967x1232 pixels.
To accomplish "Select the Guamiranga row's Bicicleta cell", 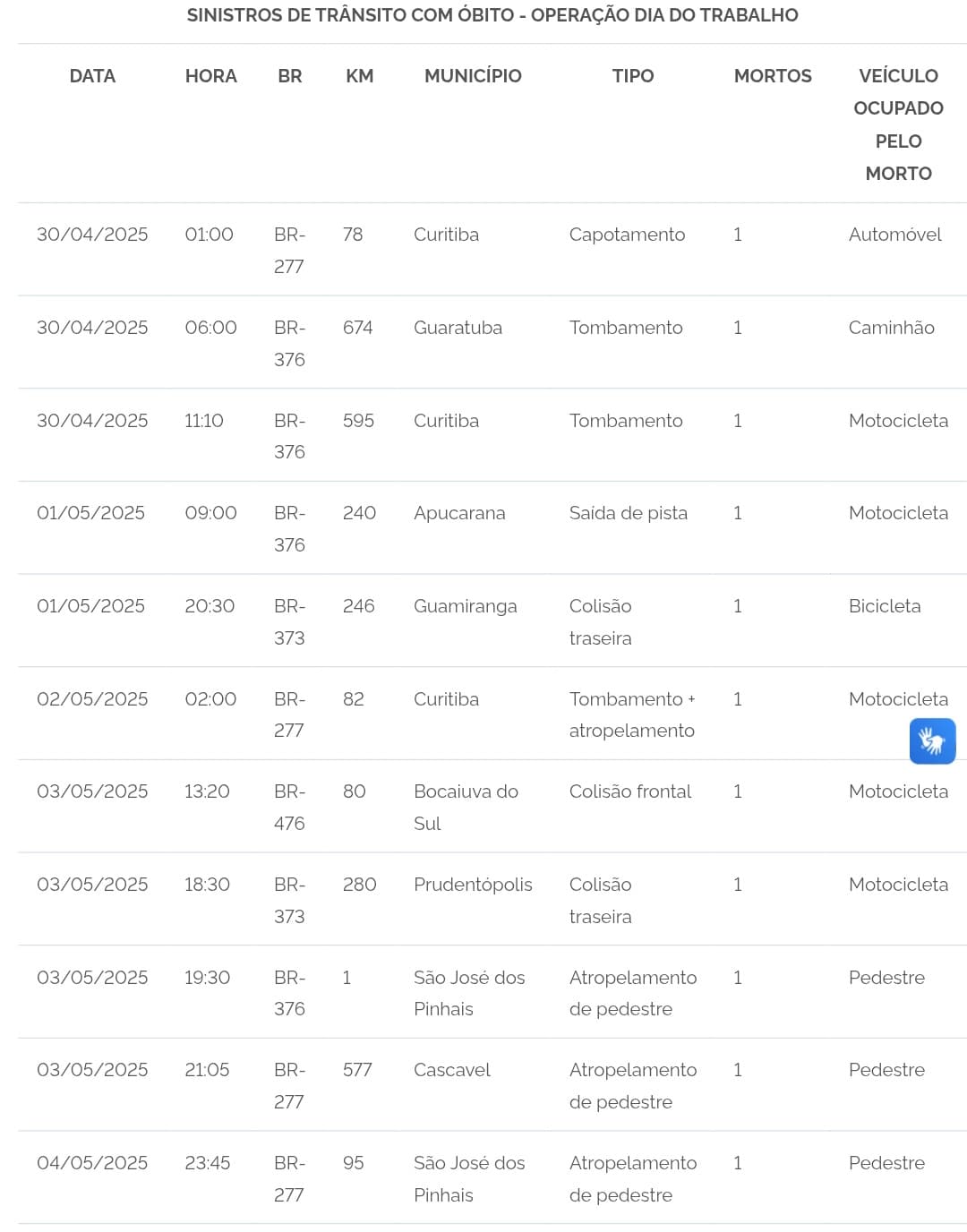I will coord(885,606).
